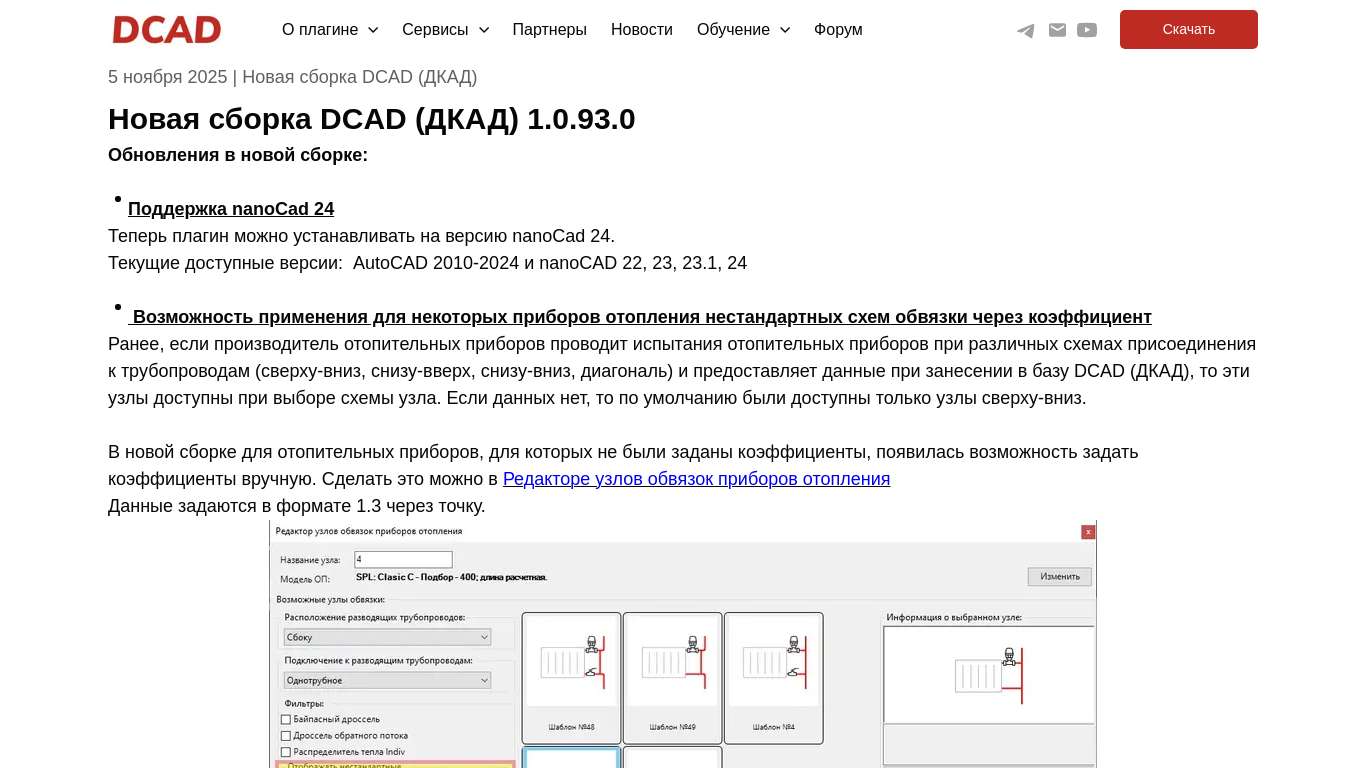Go to homepage via DCAD logo
The image size is (1366, 768).
[167, 30]
